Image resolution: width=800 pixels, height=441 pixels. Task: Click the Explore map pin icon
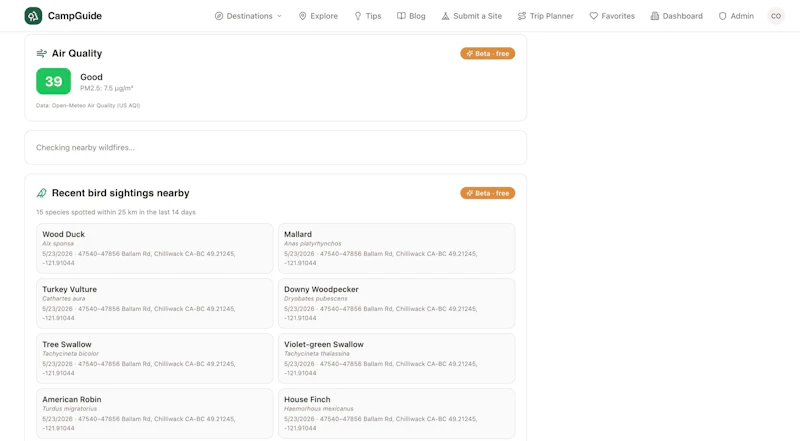pyautogui.click(x=303, y=16)
